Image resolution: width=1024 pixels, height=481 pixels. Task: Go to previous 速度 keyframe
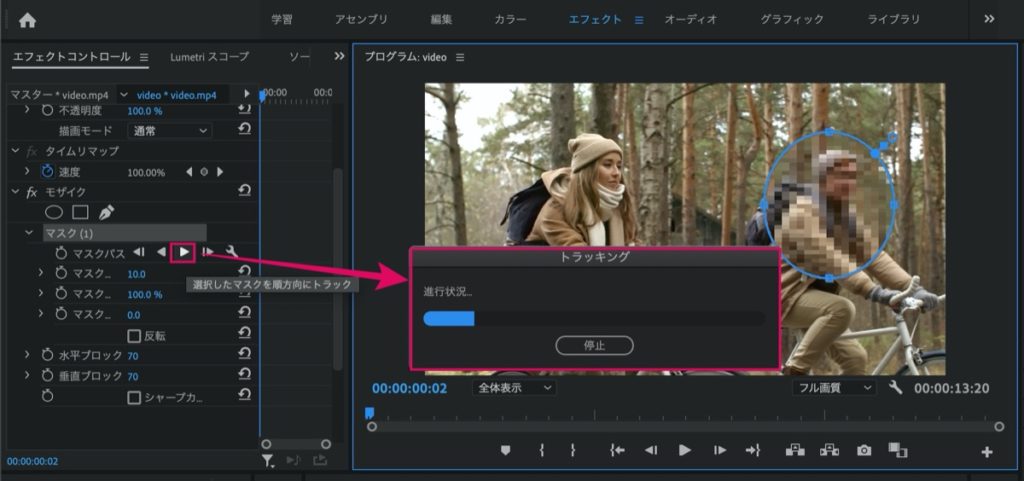click(189, 172)
